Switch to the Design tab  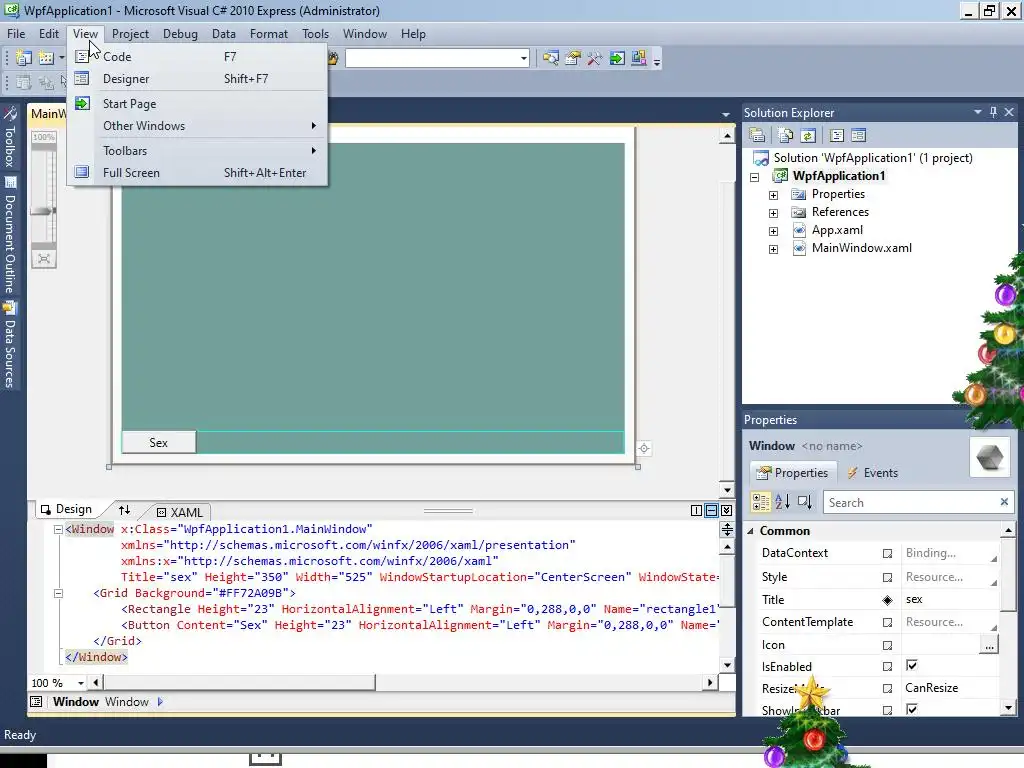tap(66, 509)
